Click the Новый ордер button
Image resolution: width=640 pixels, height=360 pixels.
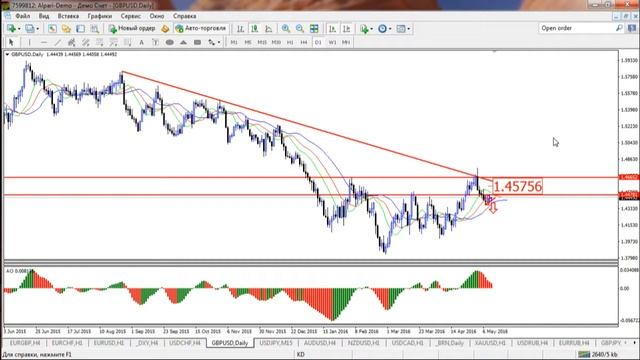(x=132, y=29)
